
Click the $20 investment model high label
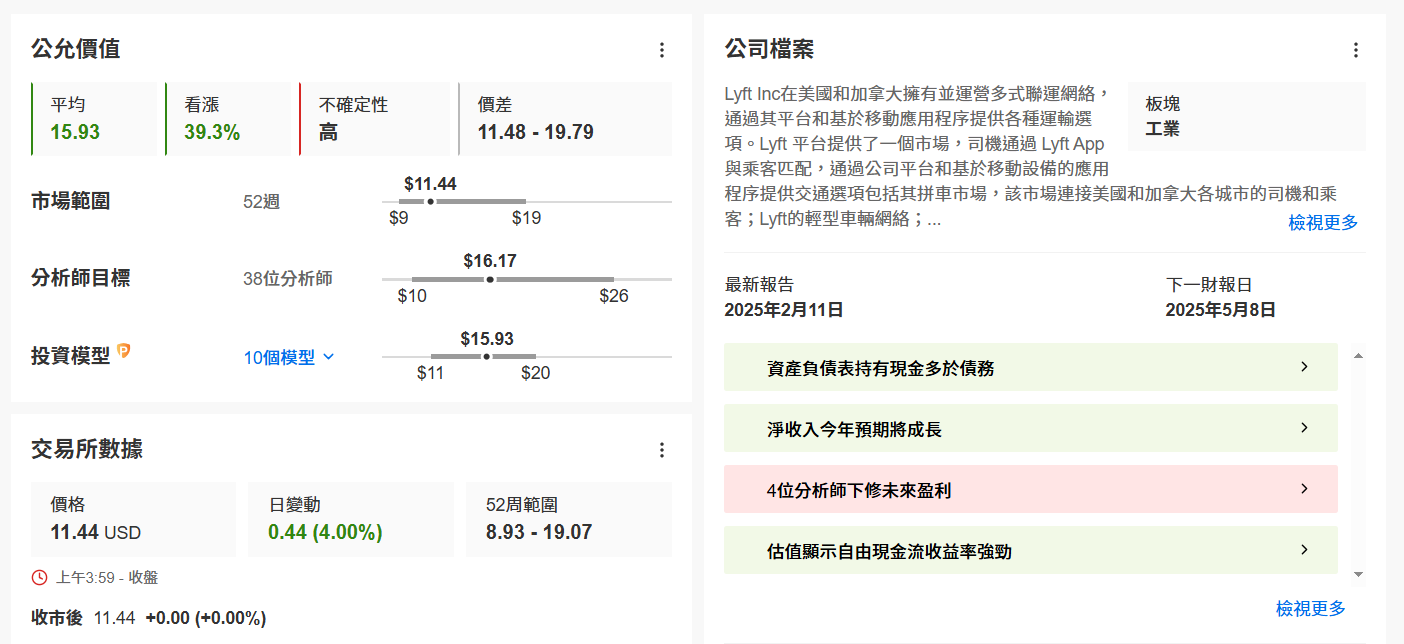[536, 373]
